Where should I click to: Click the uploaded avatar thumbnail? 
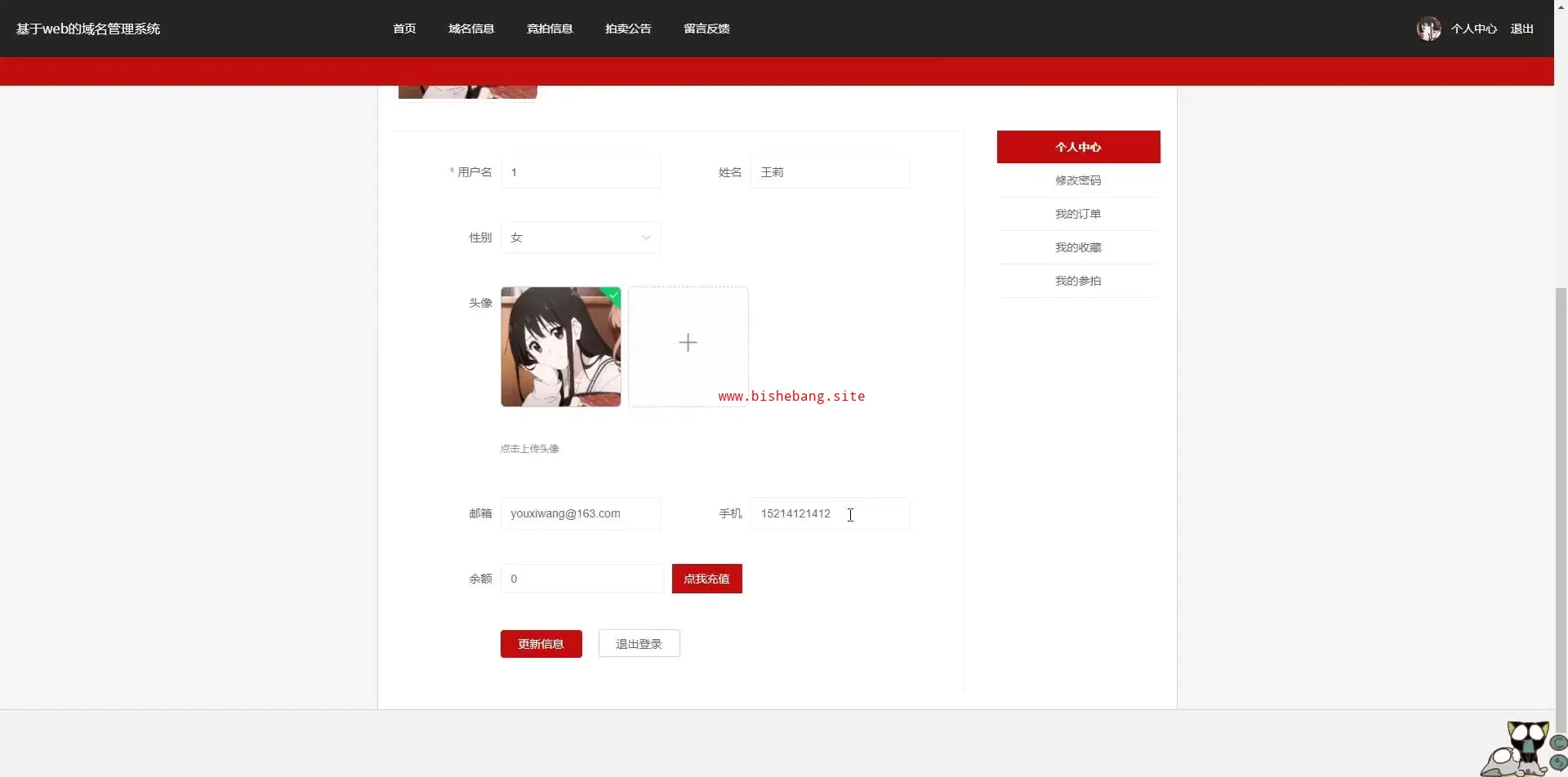[561, 347]
